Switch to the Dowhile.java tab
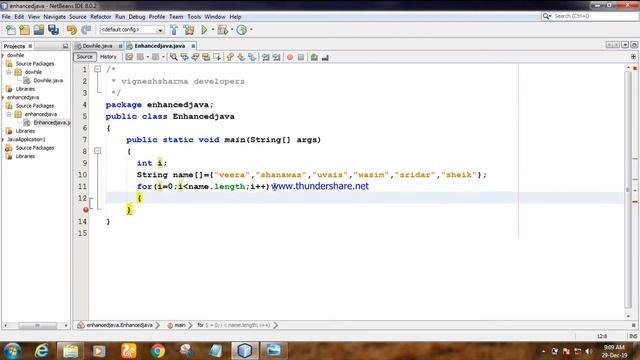This screenshot has width=640, height=360. pos(97,46)
